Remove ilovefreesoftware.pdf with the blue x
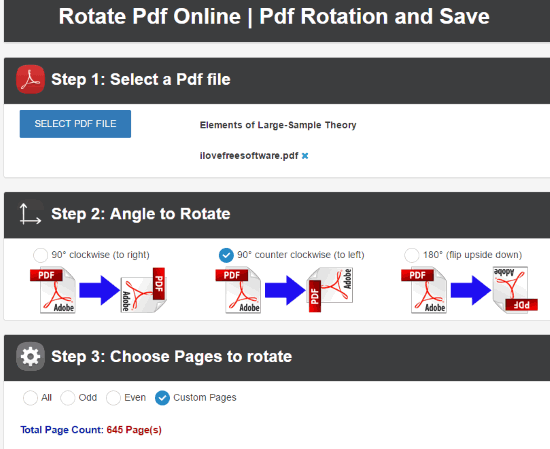 click(x=305, y=156)
